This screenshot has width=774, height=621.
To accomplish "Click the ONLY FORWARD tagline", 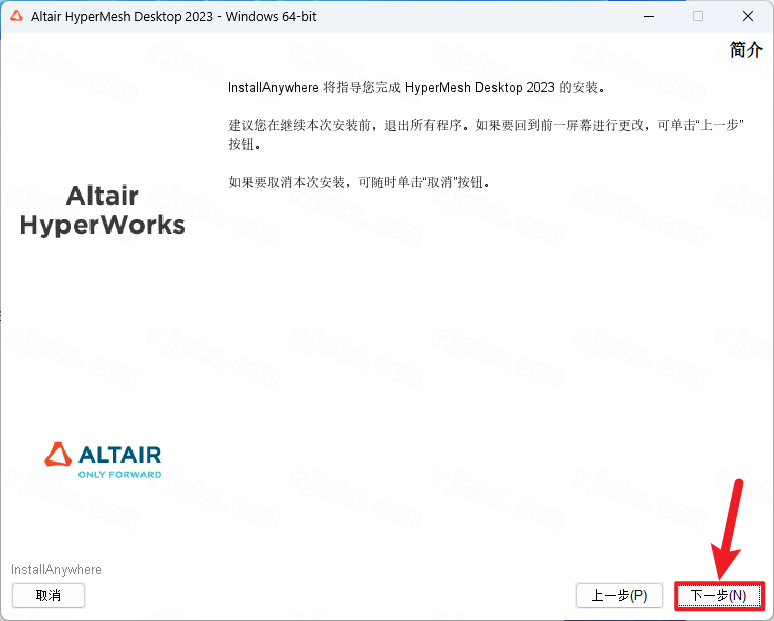I will tap(119, 474).
